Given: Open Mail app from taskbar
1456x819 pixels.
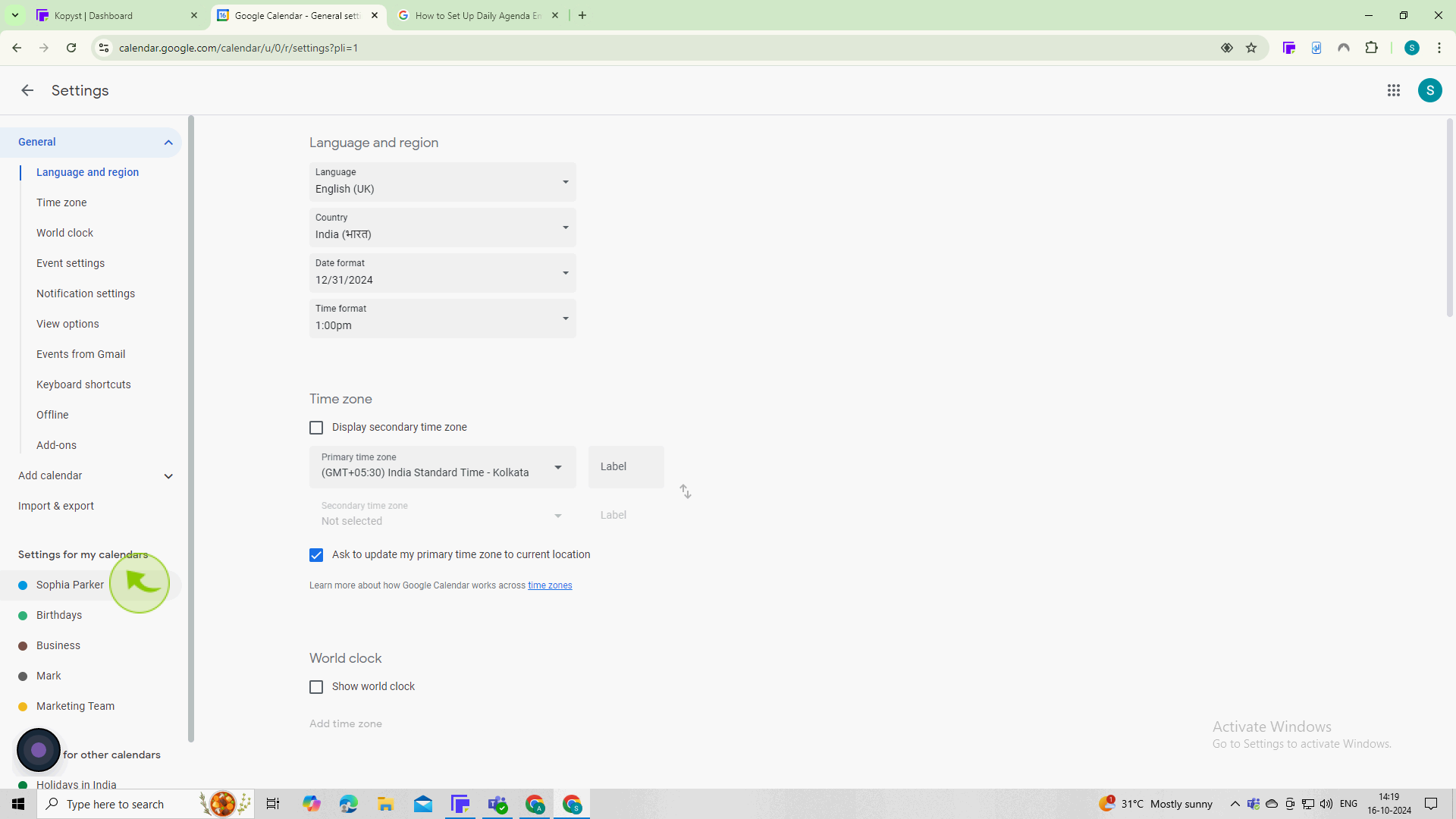Looking at the screenshot, I should (x=422, y=804).
